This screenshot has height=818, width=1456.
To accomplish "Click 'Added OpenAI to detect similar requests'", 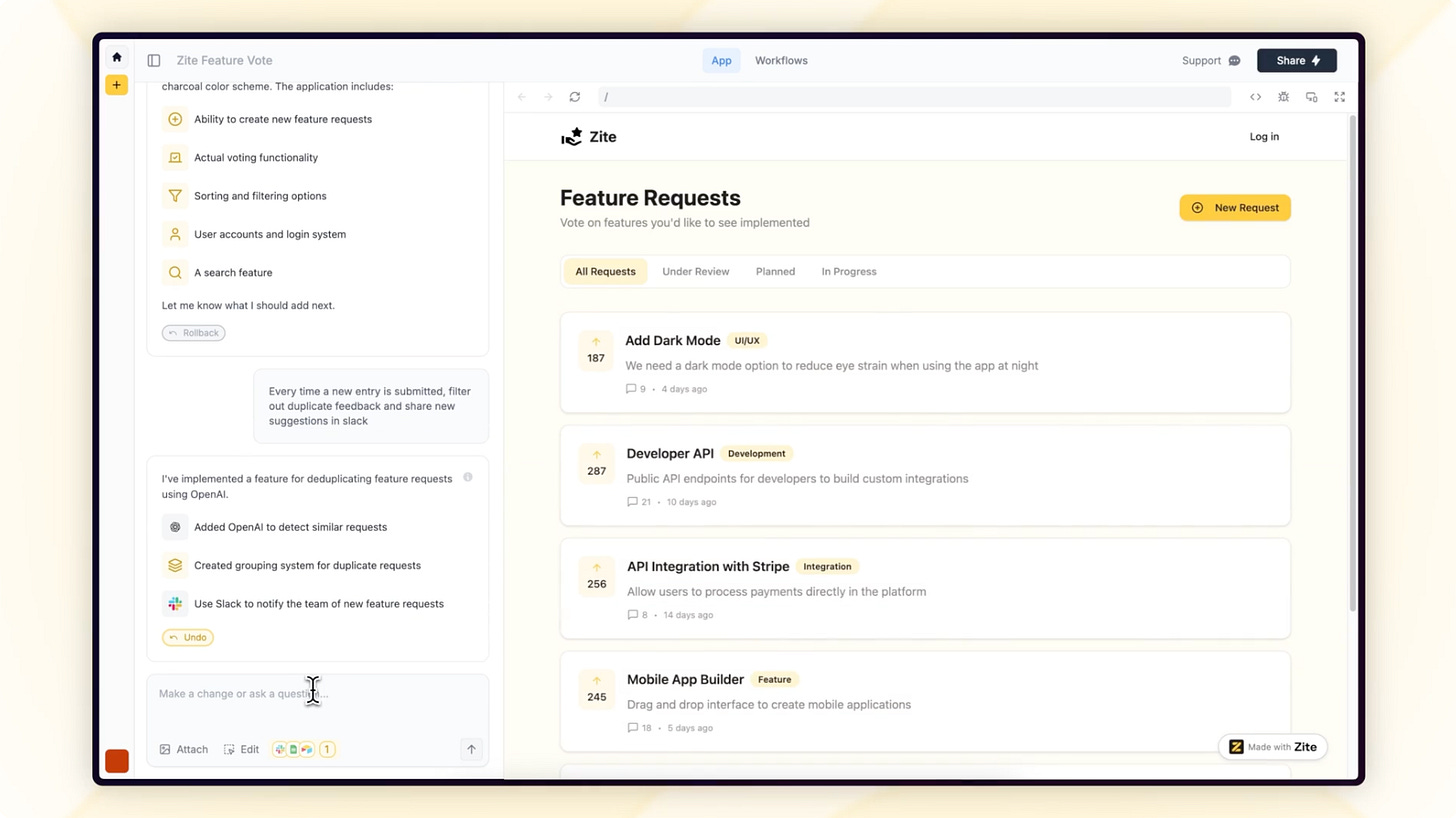I will coord(290,527).
